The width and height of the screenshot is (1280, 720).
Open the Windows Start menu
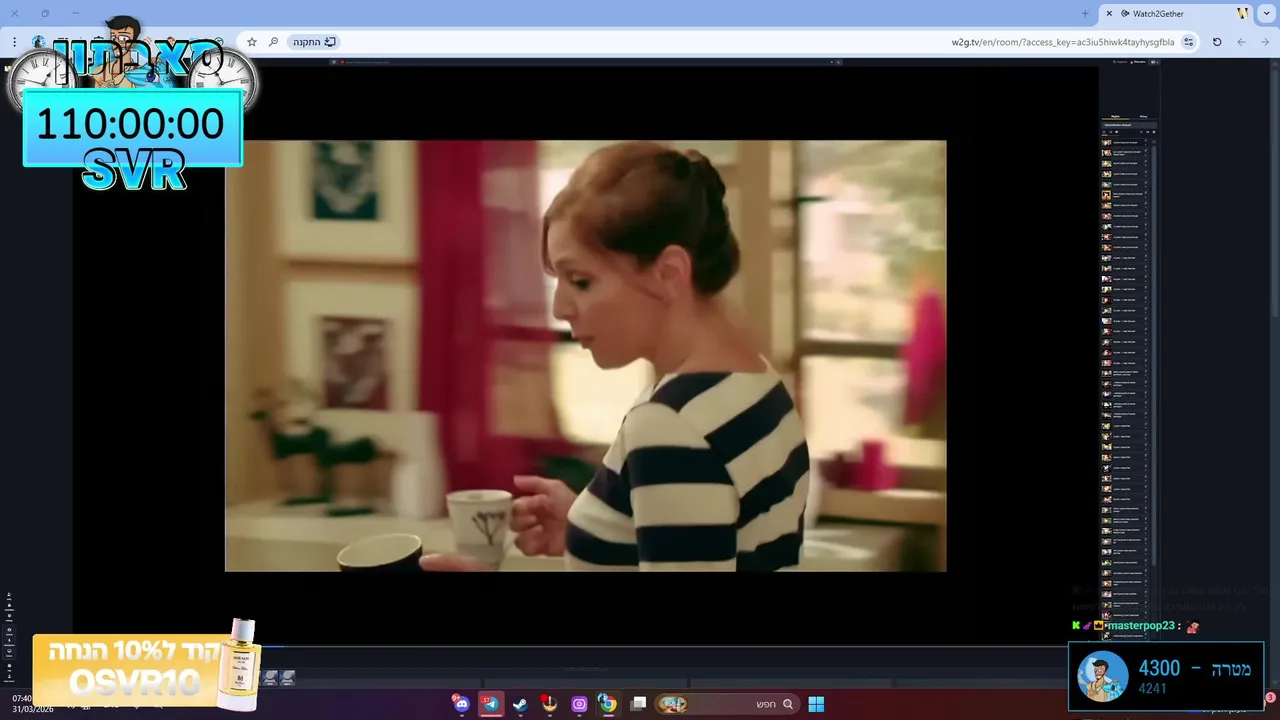pyautogui.click(x=816, y=704)
